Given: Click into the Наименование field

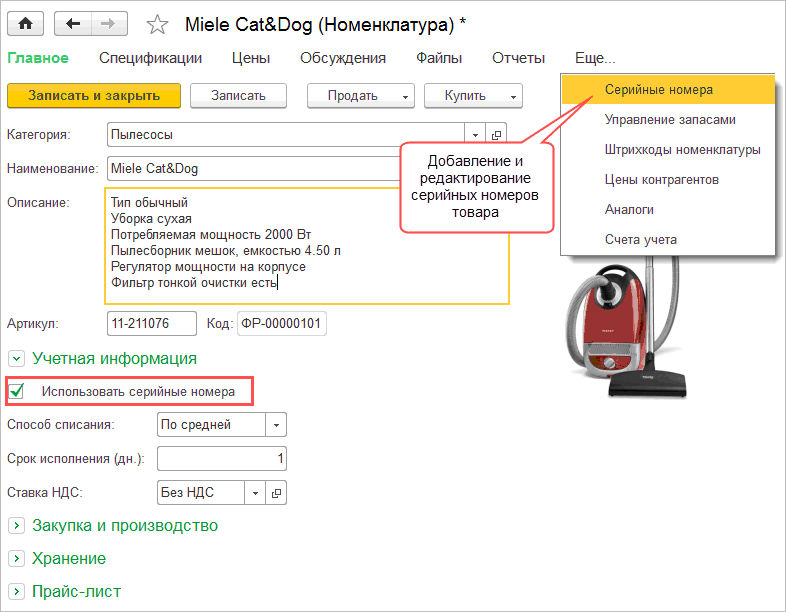Looking at the screenshot, I should (254, 168).
